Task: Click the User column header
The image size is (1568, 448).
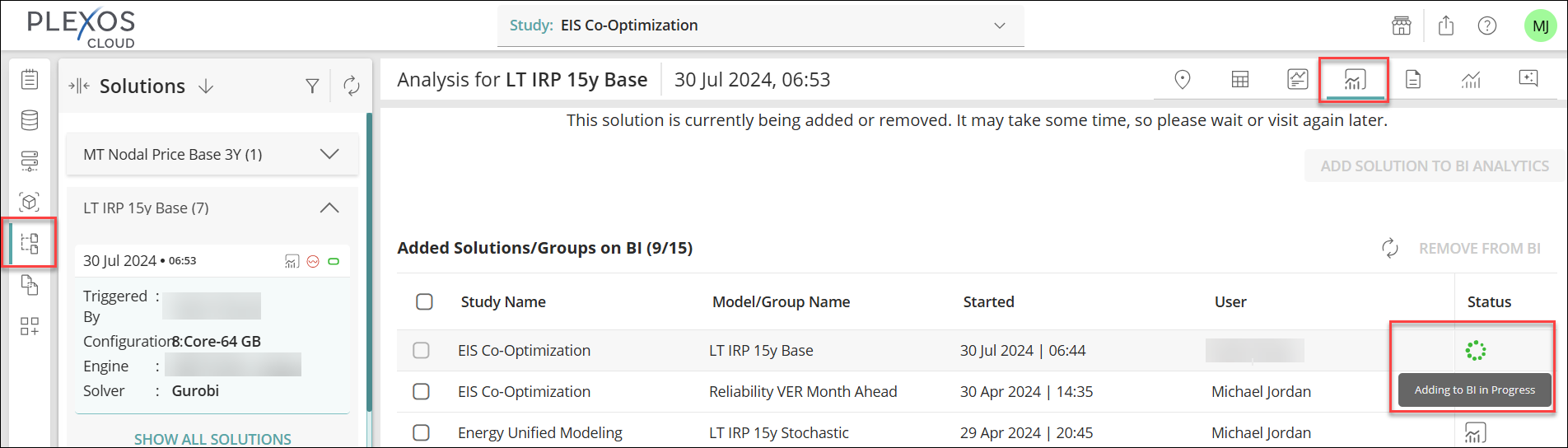Action: click(x=1230, y=301)
